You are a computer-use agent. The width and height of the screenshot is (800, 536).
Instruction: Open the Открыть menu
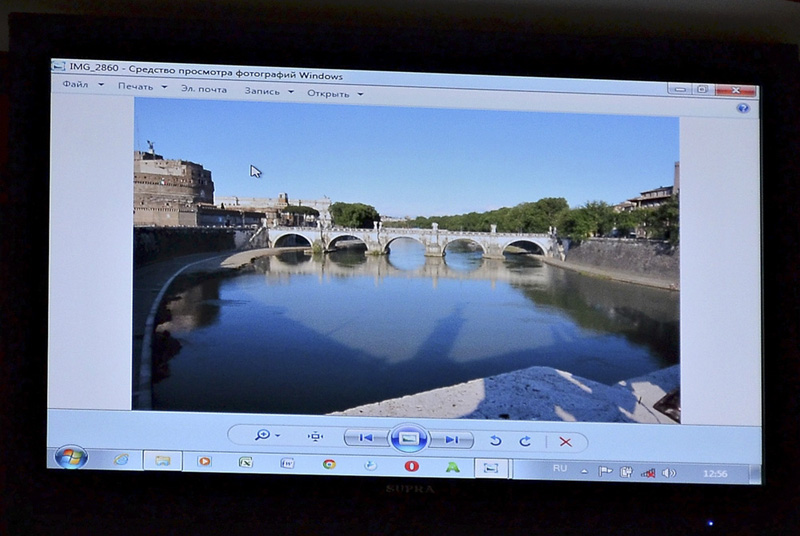334,93
